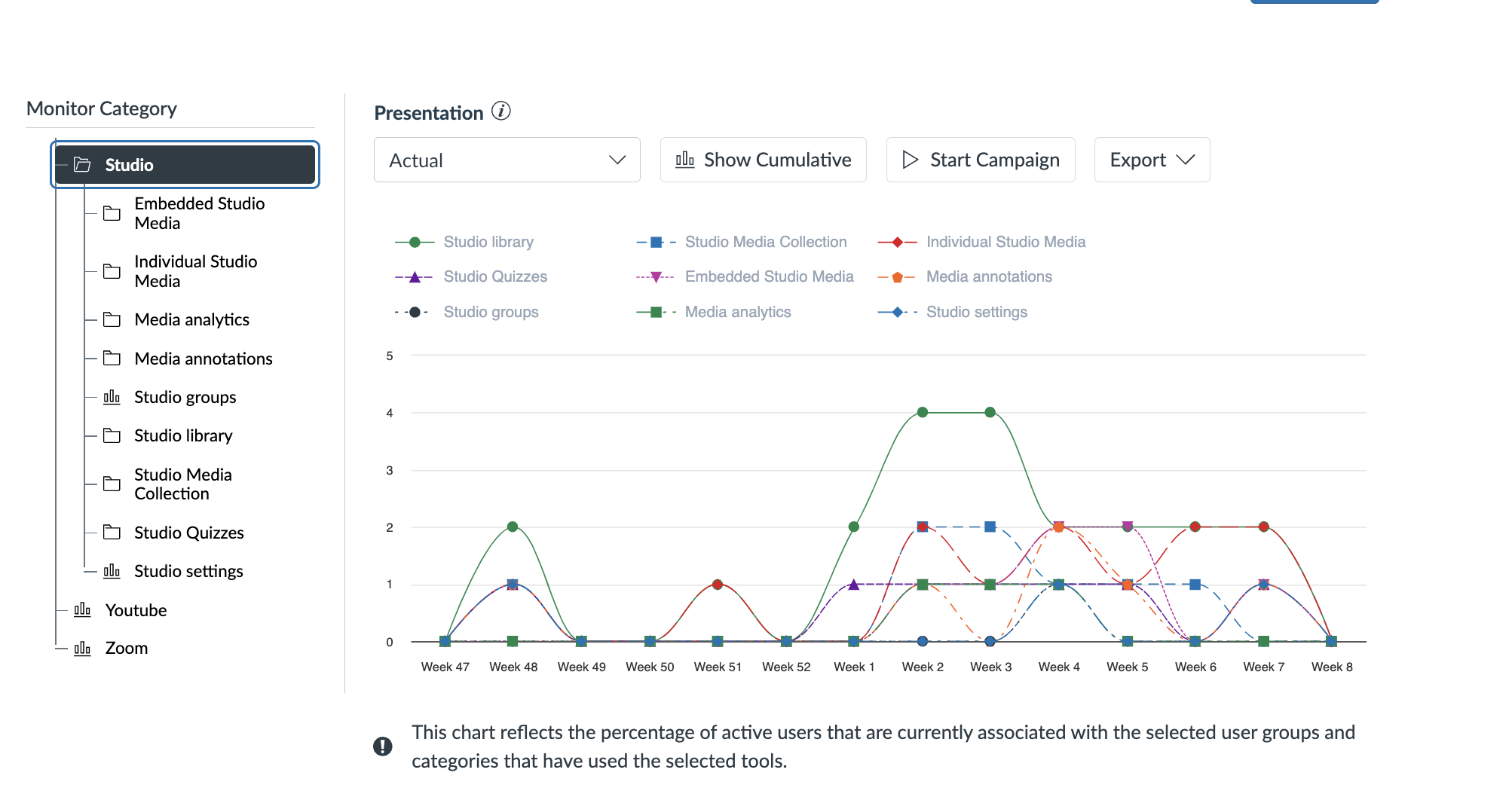Click the Studio settings chart icon
The height and width of the screenshot is (797, 1512).
pyautogui.click(x=112, y=571)
